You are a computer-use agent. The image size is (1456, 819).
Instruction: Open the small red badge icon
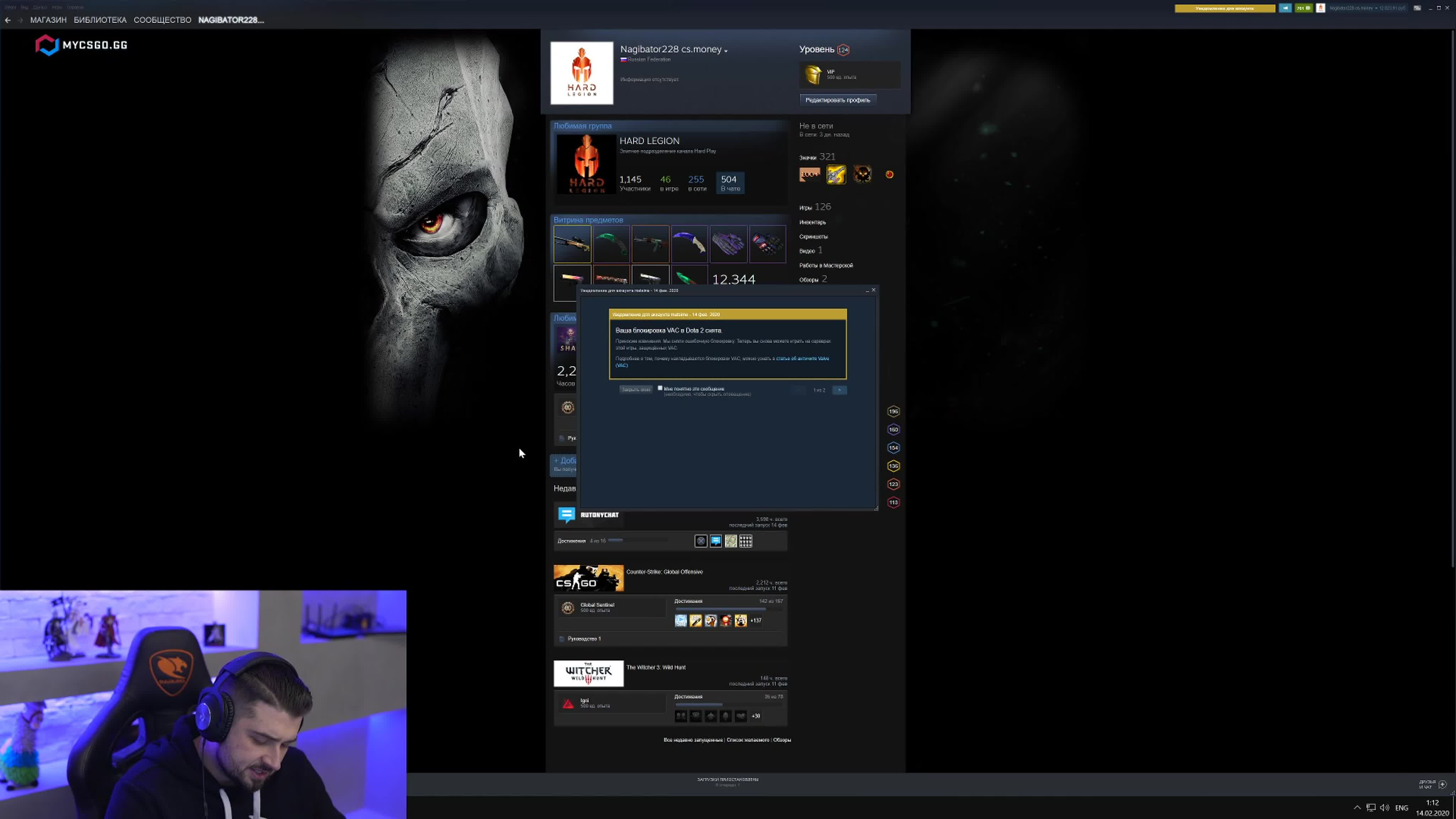coord(889,175)
